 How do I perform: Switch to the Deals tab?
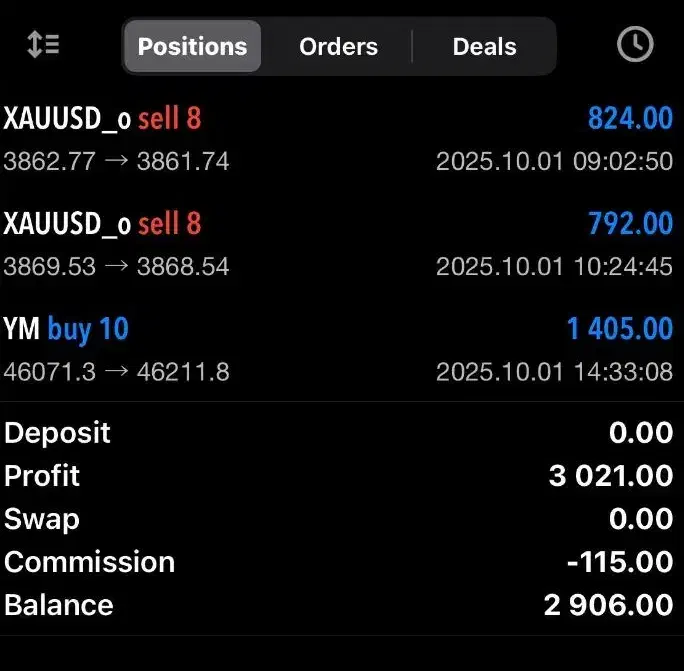click(x=484, y=47)
